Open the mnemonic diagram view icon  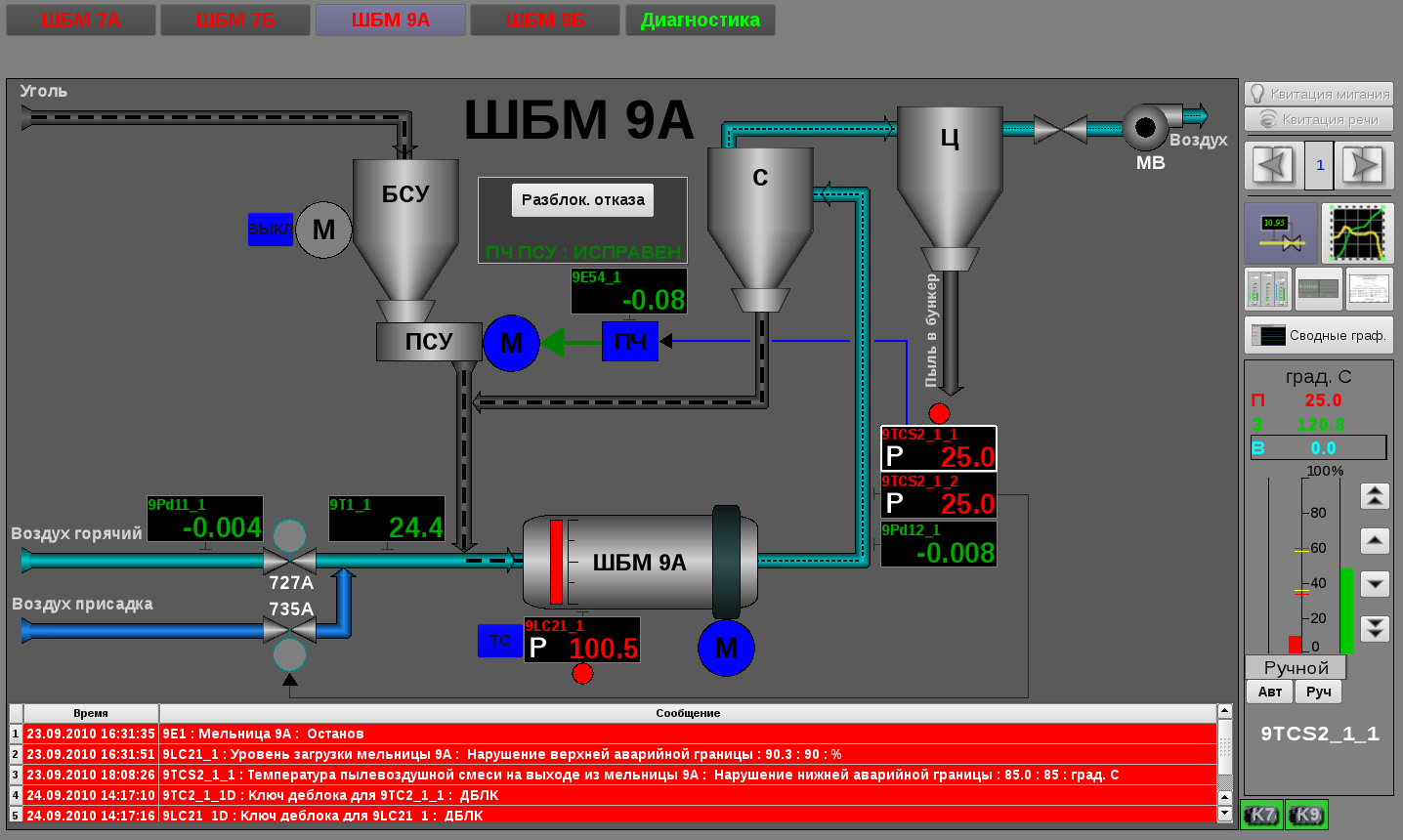[1281, 233]
